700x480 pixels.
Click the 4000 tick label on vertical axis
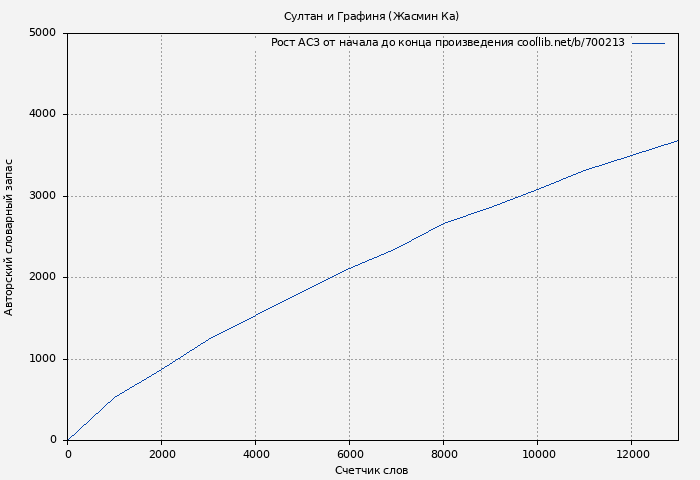pyautogui.click(x=42, y=115)
